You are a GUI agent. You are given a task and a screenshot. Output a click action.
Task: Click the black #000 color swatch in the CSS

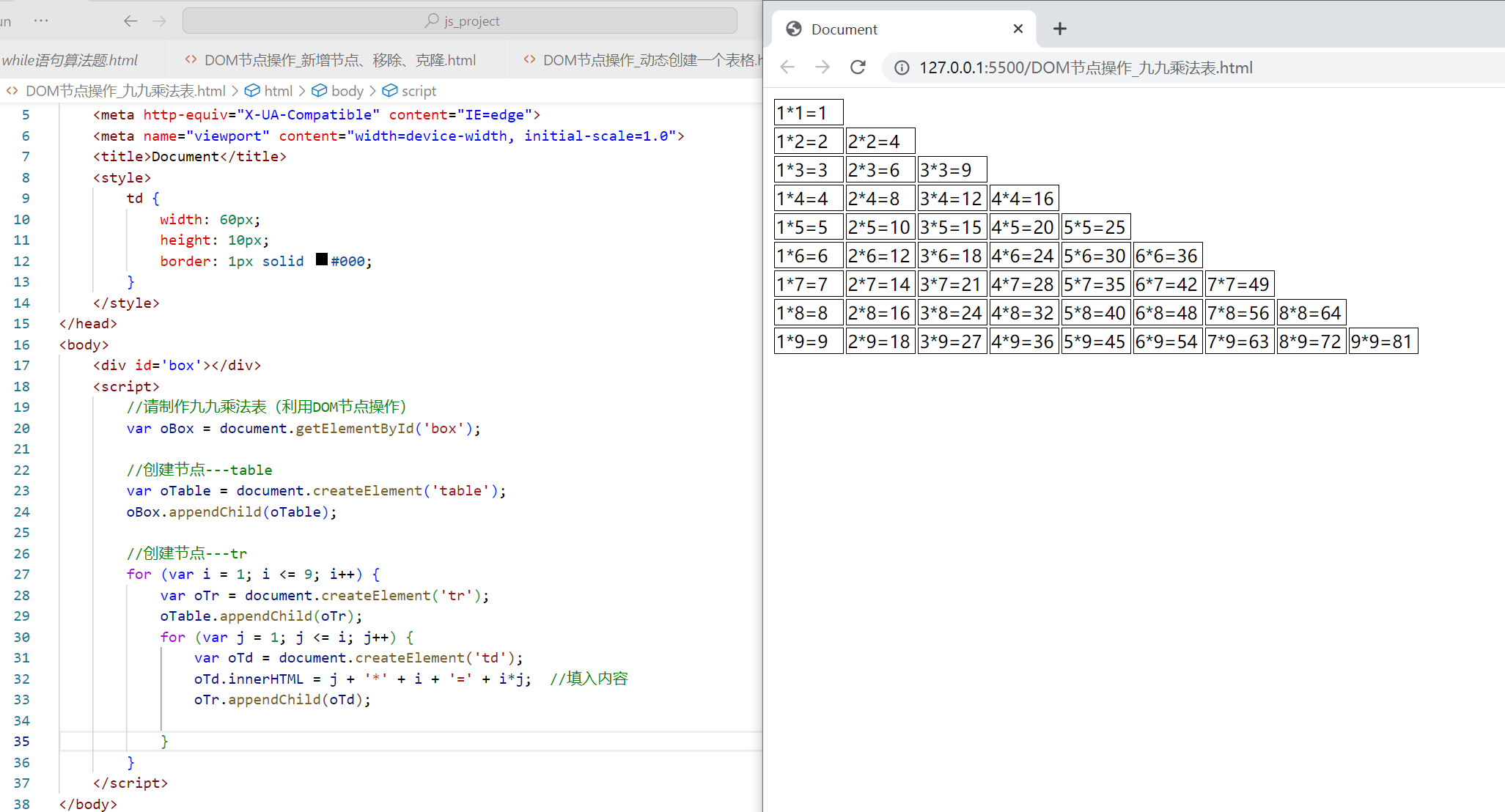point(322,259)
